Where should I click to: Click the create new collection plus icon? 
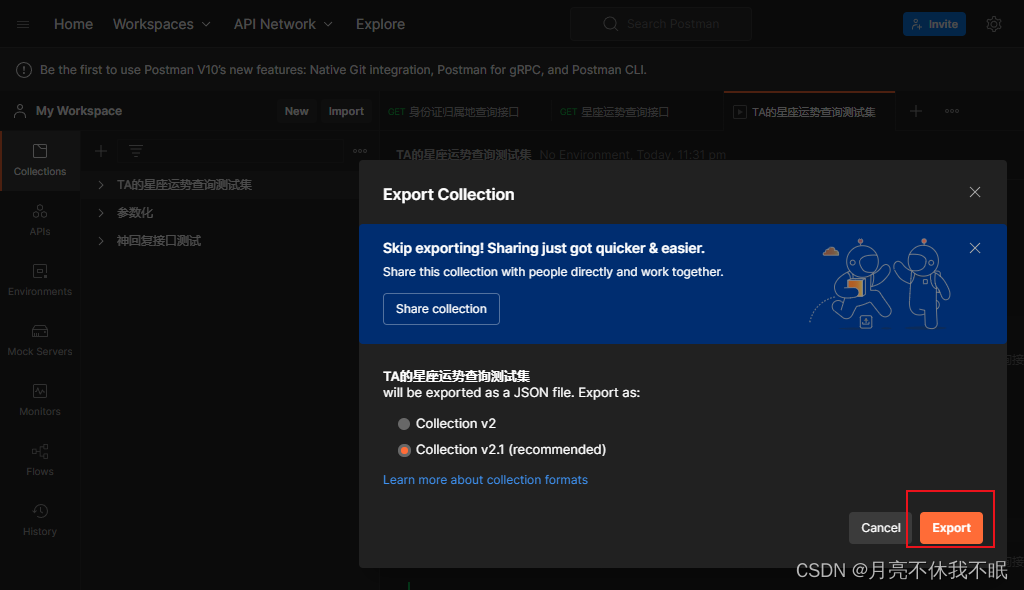pyautogui.click(x=101, y=152)
